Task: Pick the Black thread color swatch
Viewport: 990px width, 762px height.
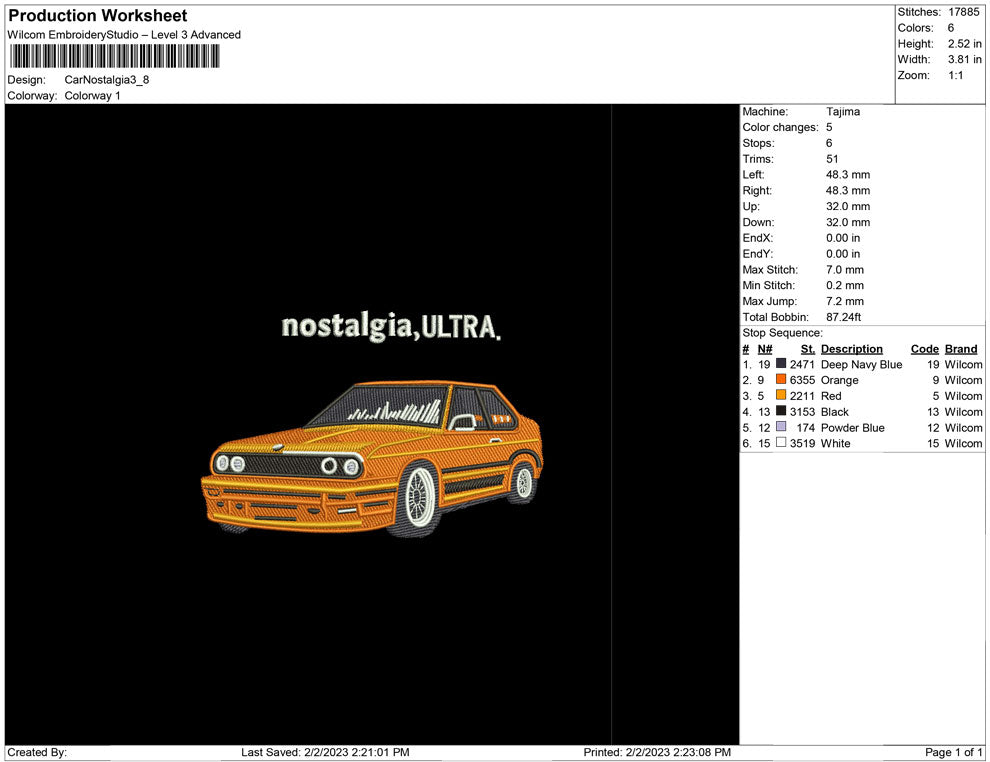Action: click(781, 411)
